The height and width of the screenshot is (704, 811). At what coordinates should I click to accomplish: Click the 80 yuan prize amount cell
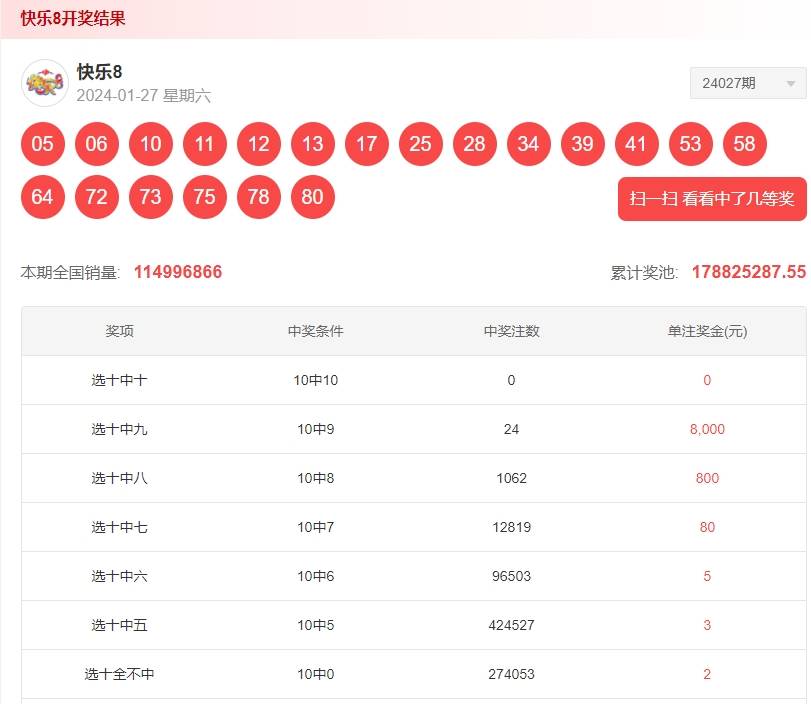(707, 527)
